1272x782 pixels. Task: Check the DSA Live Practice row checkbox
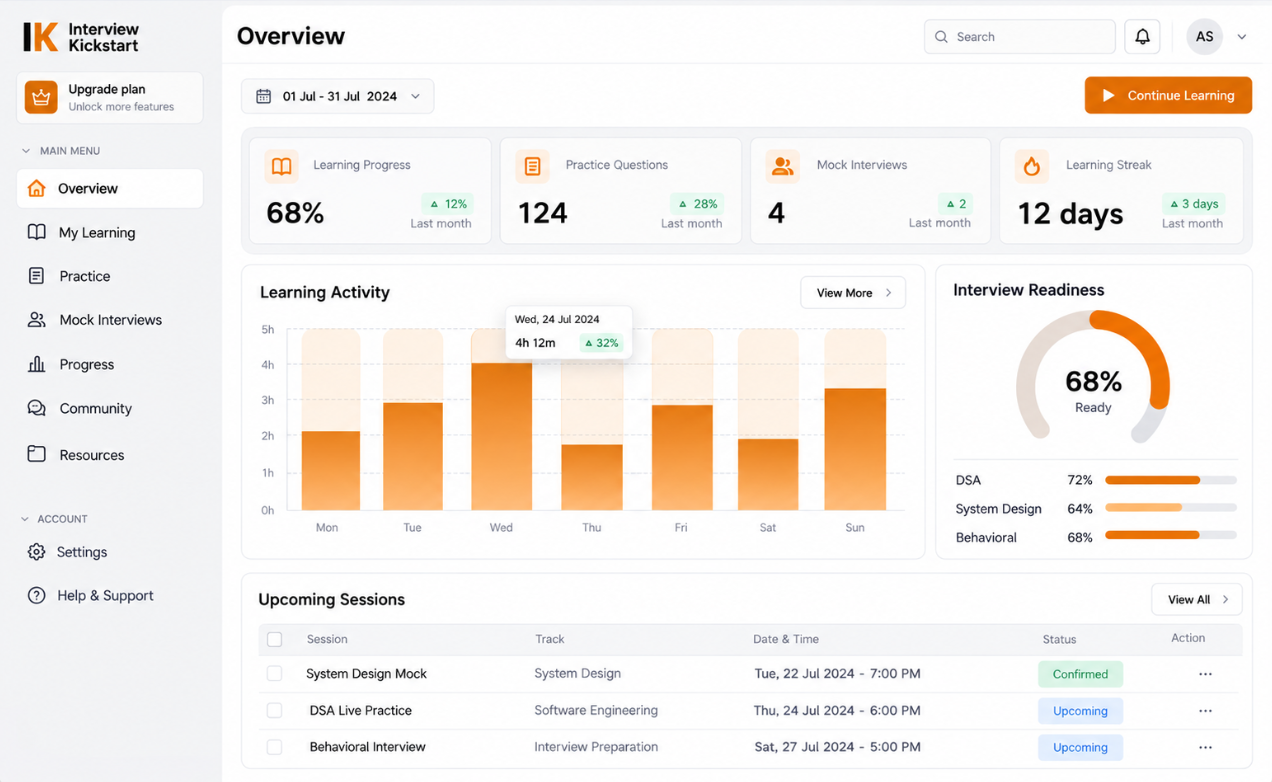275,711
